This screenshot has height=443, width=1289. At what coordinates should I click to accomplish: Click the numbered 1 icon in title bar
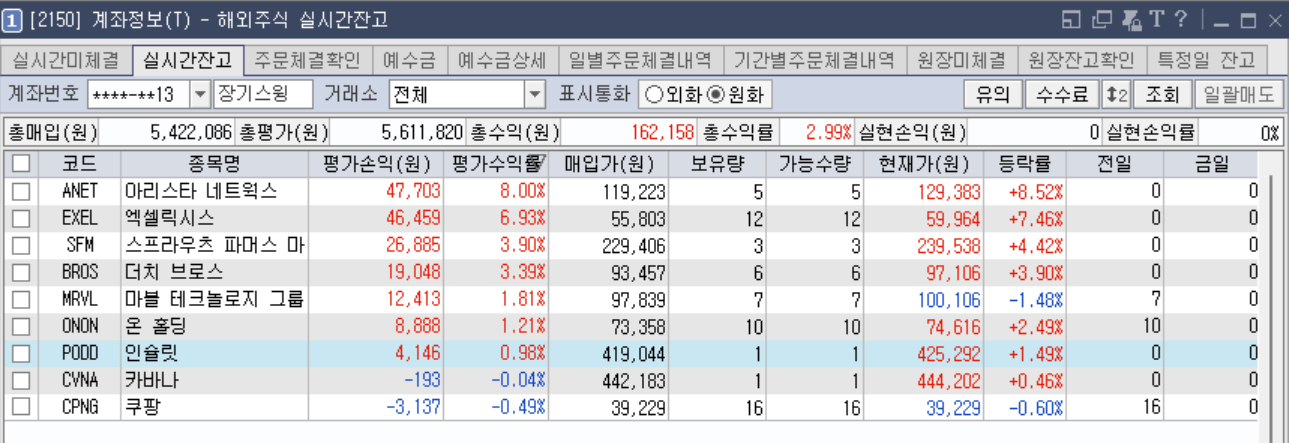coord(12,19)
